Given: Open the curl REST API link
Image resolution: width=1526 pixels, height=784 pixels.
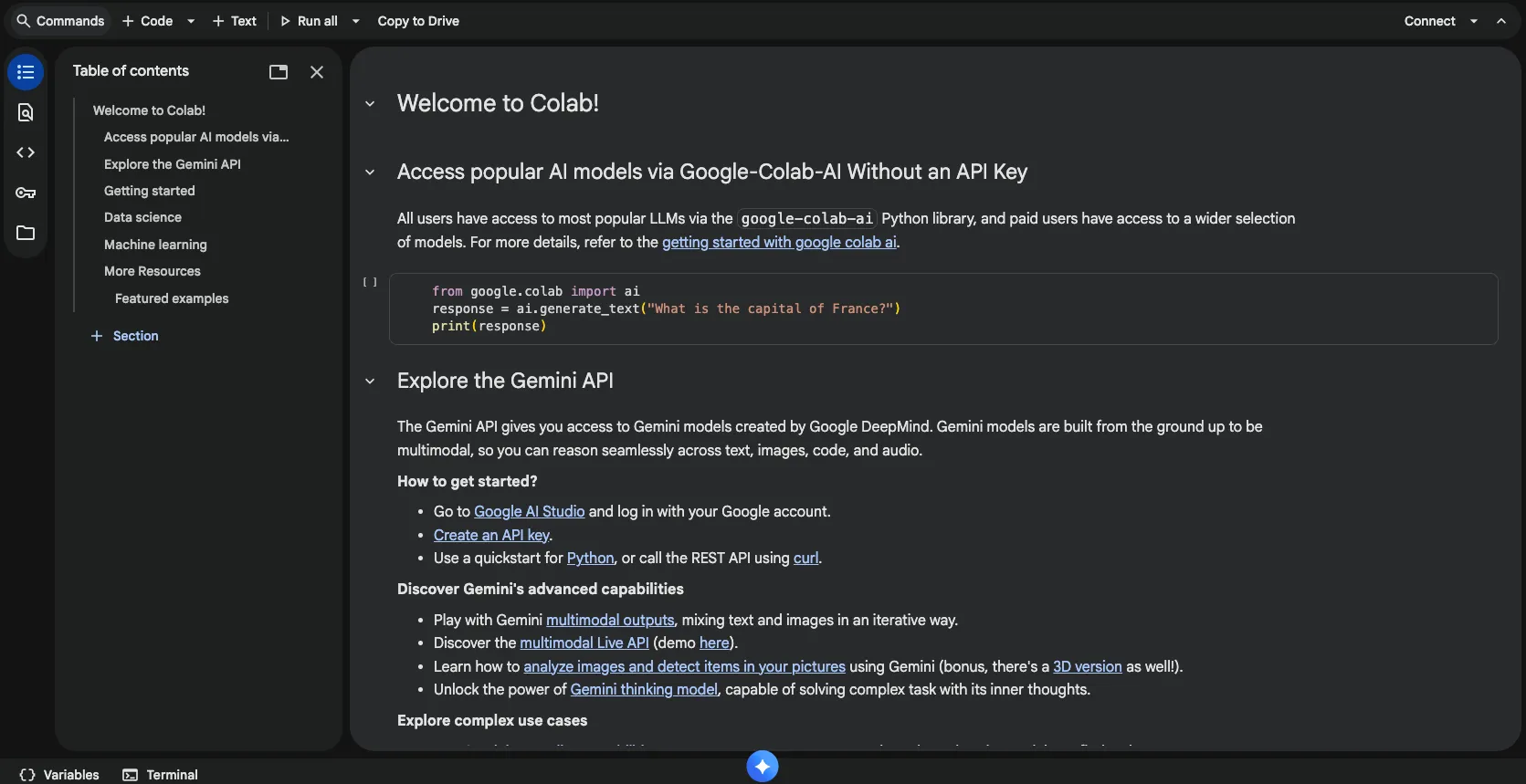Looking at the screenshot, I should [805, 558].
